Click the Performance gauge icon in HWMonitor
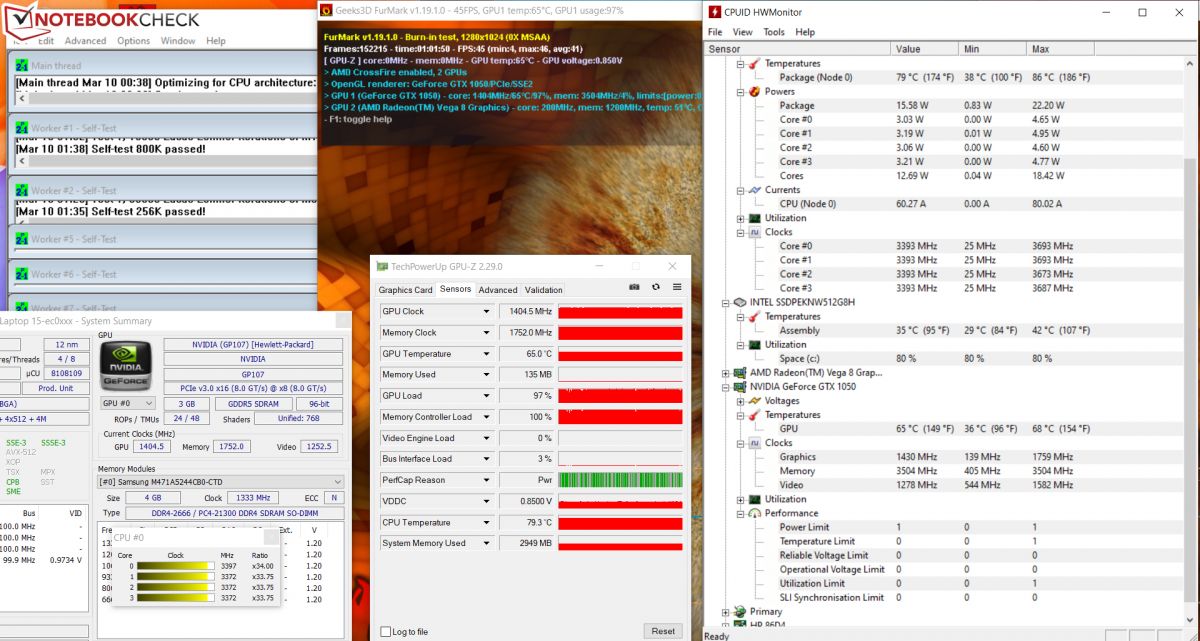This screenshot has height=641, width=1200. coord(754,513)
